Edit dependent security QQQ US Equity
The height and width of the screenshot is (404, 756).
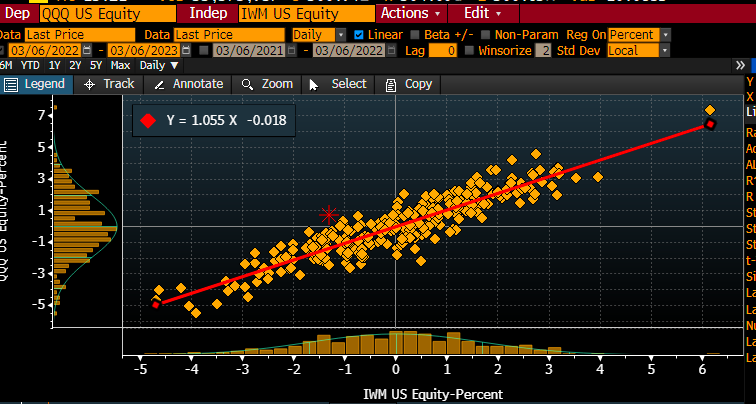108,13
